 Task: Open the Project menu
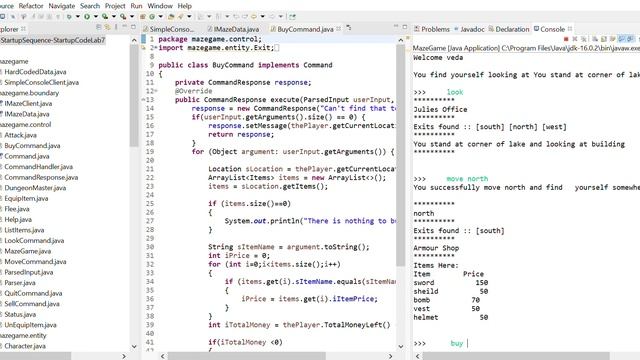(x=115, y=6)
